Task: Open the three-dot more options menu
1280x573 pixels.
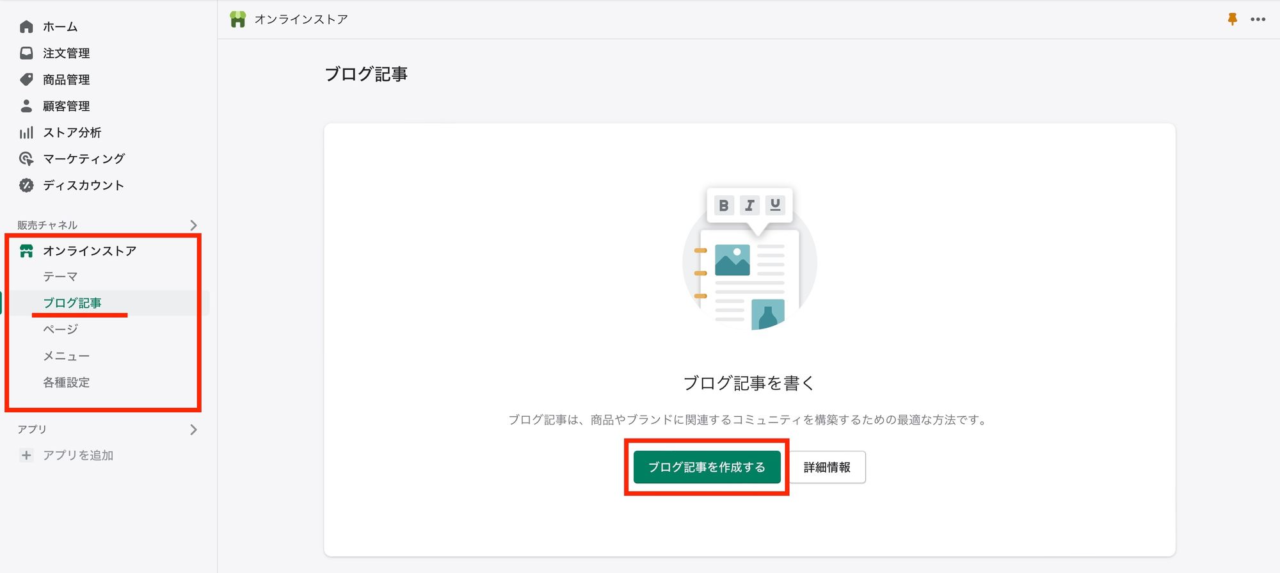Action: [x=1258, y=19]
